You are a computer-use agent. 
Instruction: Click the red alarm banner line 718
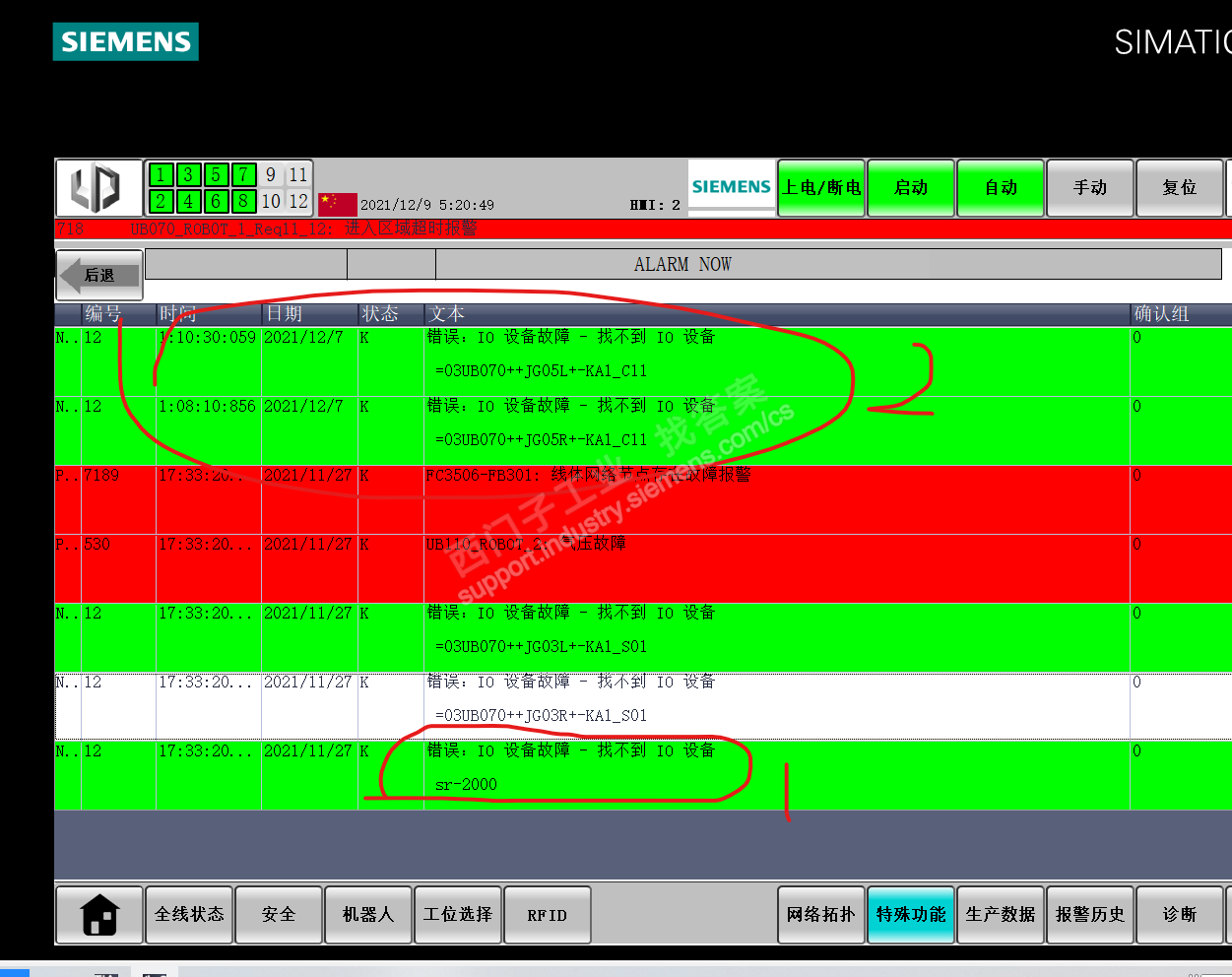(643, 228)
